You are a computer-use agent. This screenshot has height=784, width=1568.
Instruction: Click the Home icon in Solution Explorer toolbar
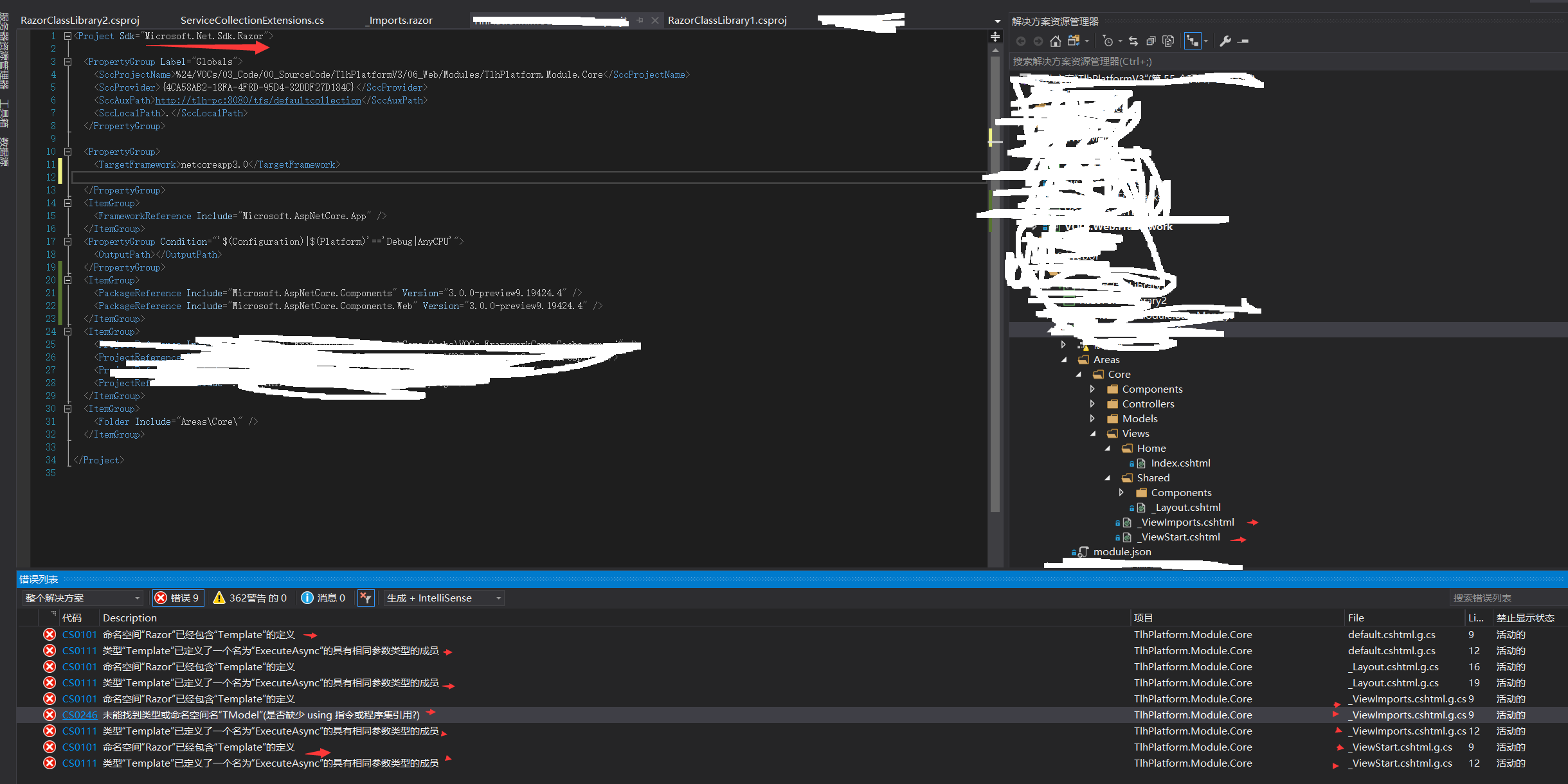click(x=1055, y=41)
